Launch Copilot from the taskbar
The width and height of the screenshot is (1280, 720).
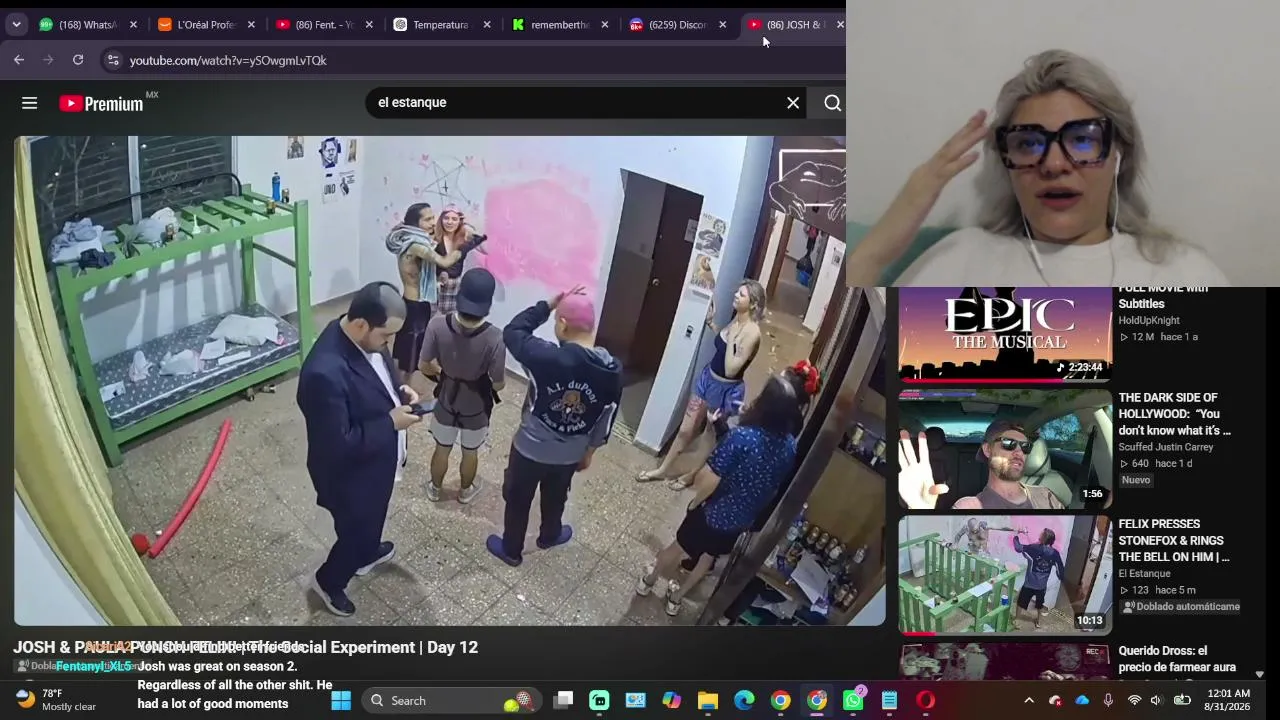click(x=671, y=700)
